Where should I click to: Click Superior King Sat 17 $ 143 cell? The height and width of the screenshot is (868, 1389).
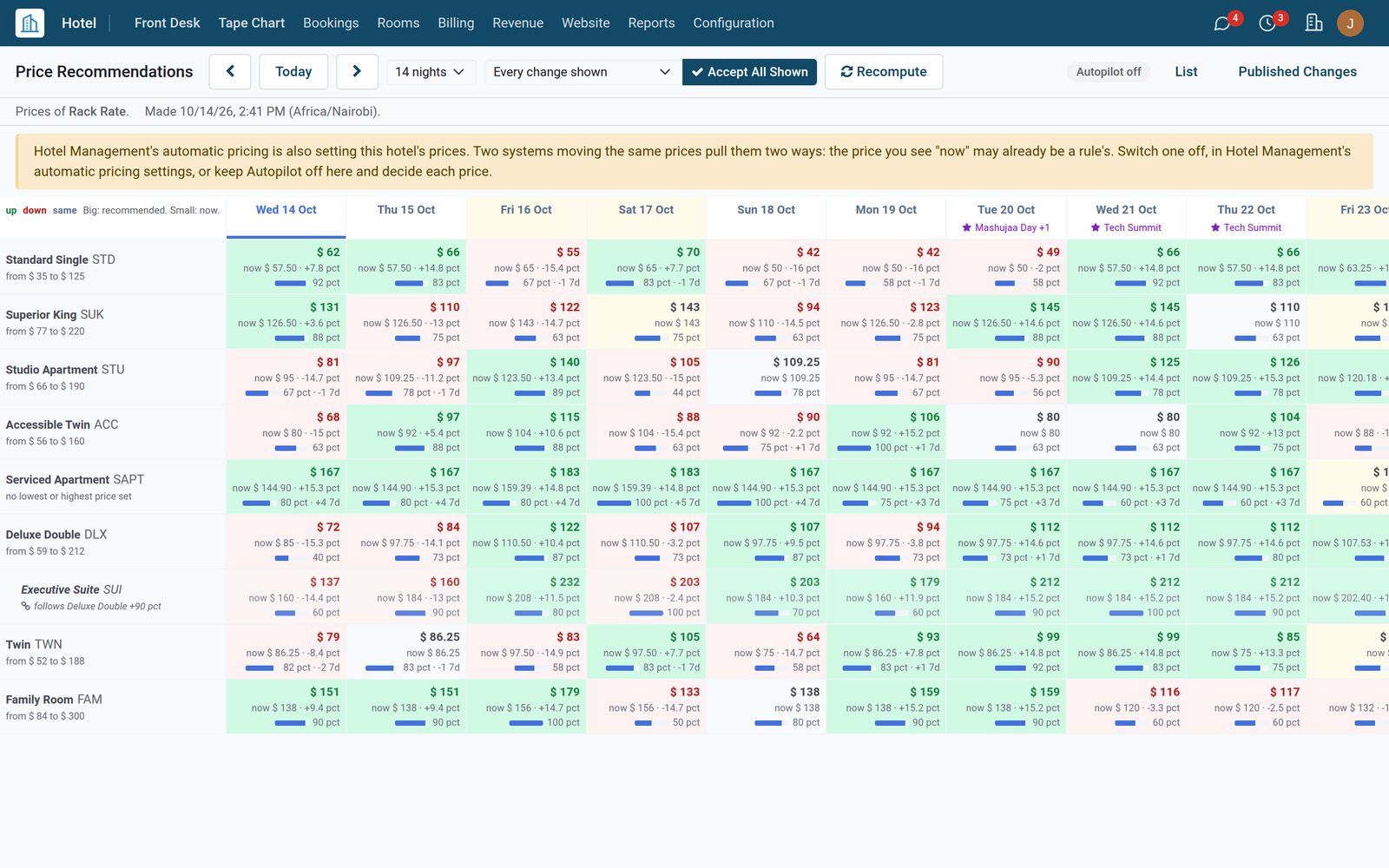pos(646,321)
